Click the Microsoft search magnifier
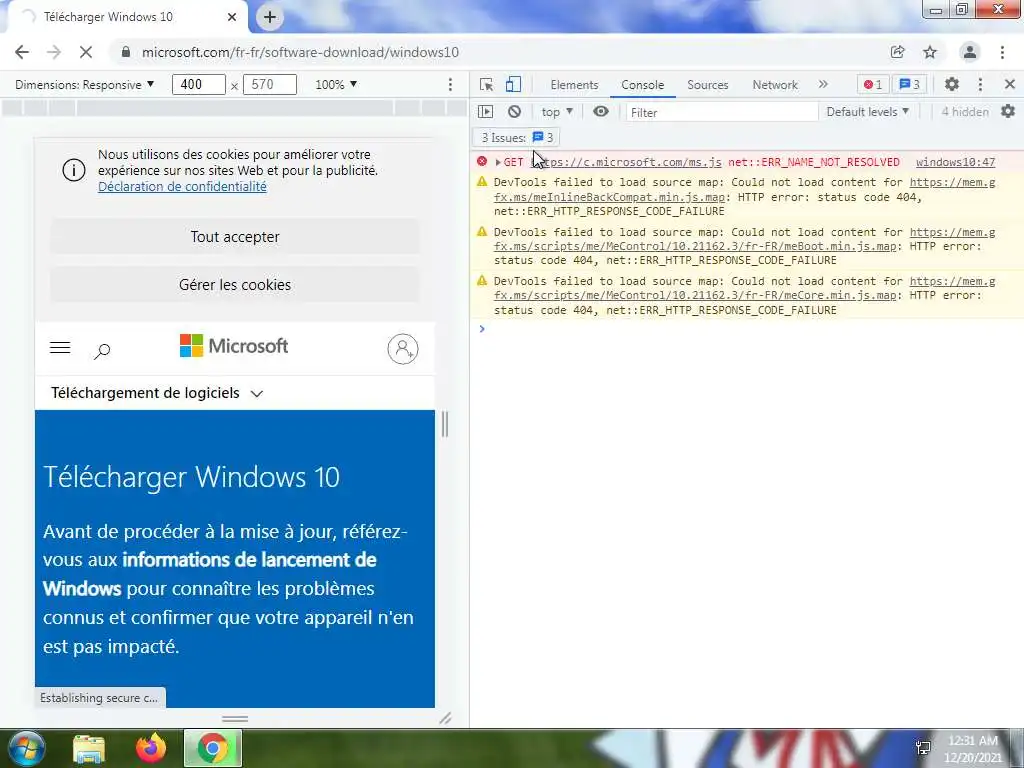 click(x=102, y=351)
